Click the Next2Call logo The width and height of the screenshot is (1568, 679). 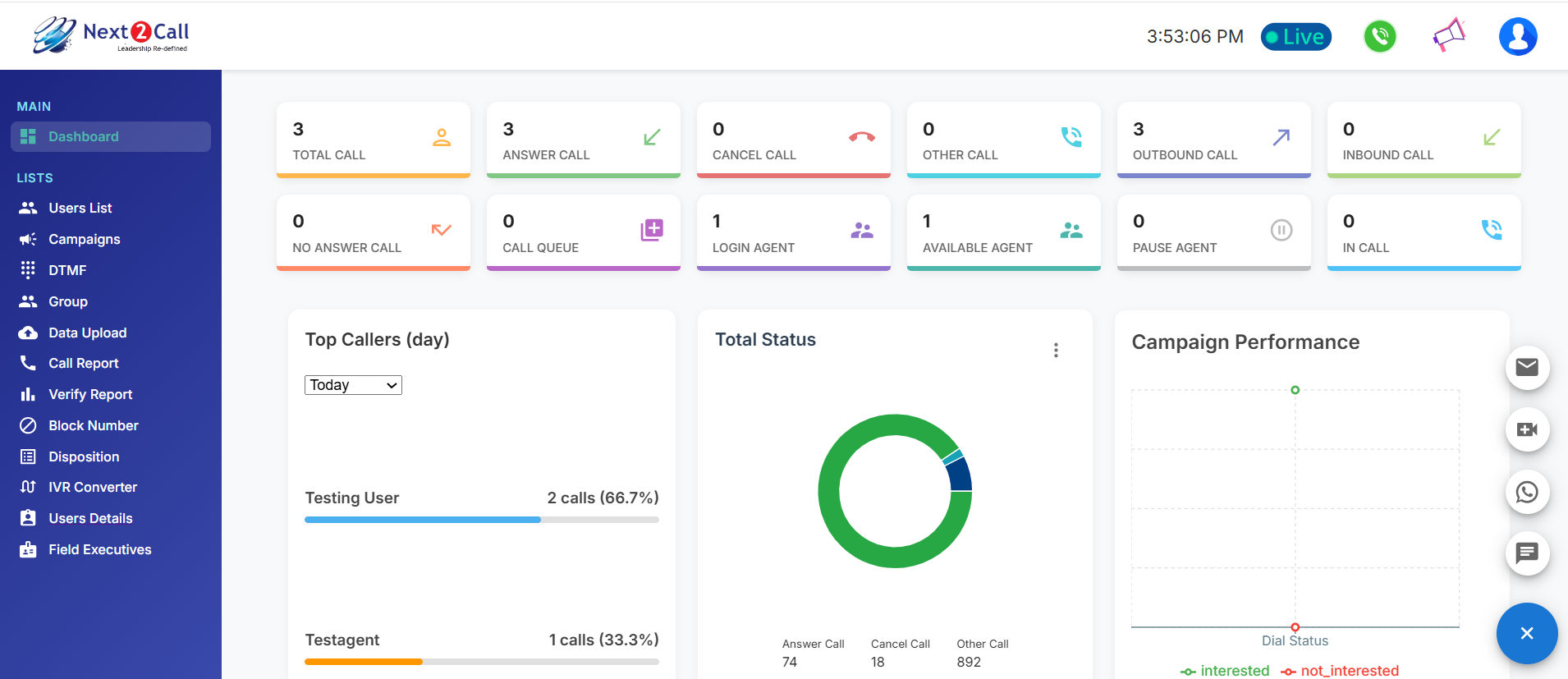pos(111,35)
